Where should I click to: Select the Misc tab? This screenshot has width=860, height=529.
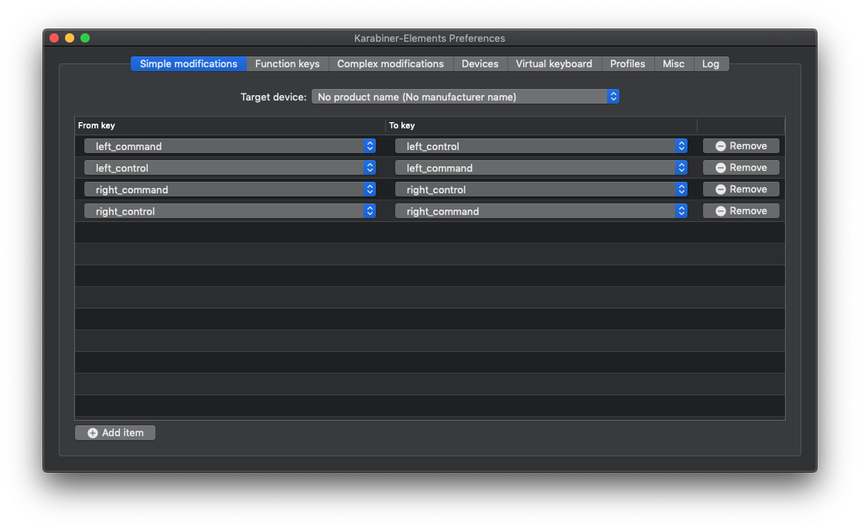[674, 64]
